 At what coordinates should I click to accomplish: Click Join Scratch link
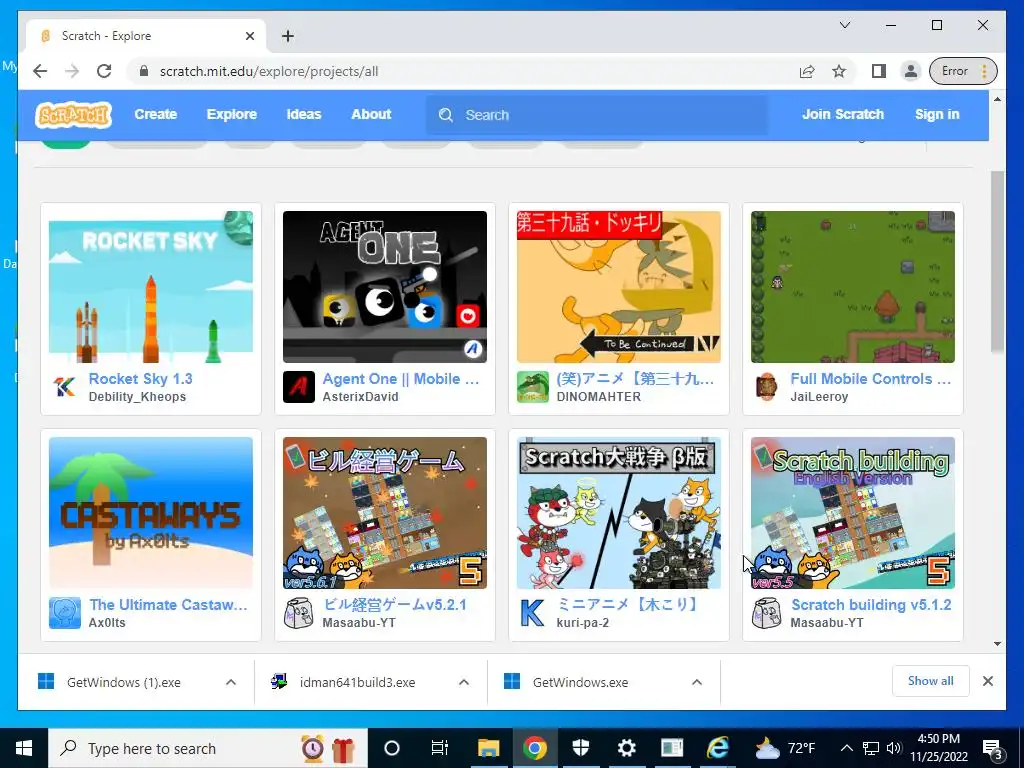coord(842,114)
